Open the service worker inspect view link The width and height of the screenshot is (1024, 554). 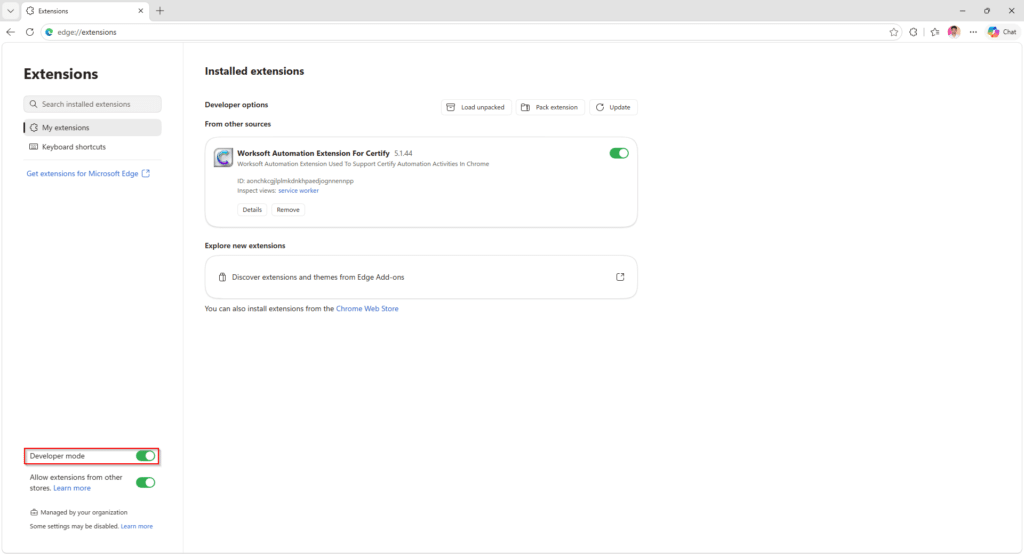tap(298, 191)
